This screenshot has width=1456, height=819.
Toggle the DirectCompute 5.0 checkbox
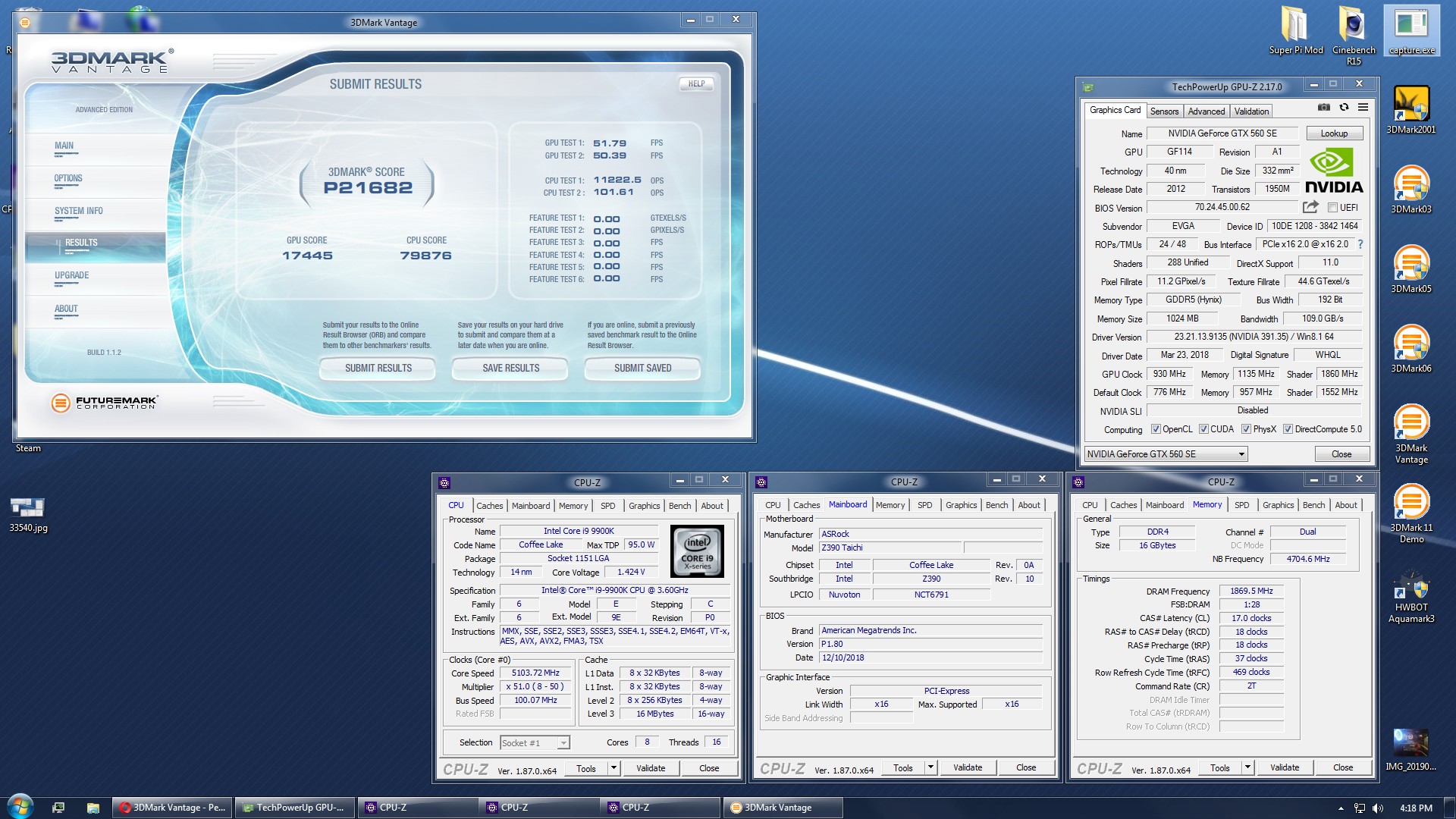click(x=1288, y=429)
